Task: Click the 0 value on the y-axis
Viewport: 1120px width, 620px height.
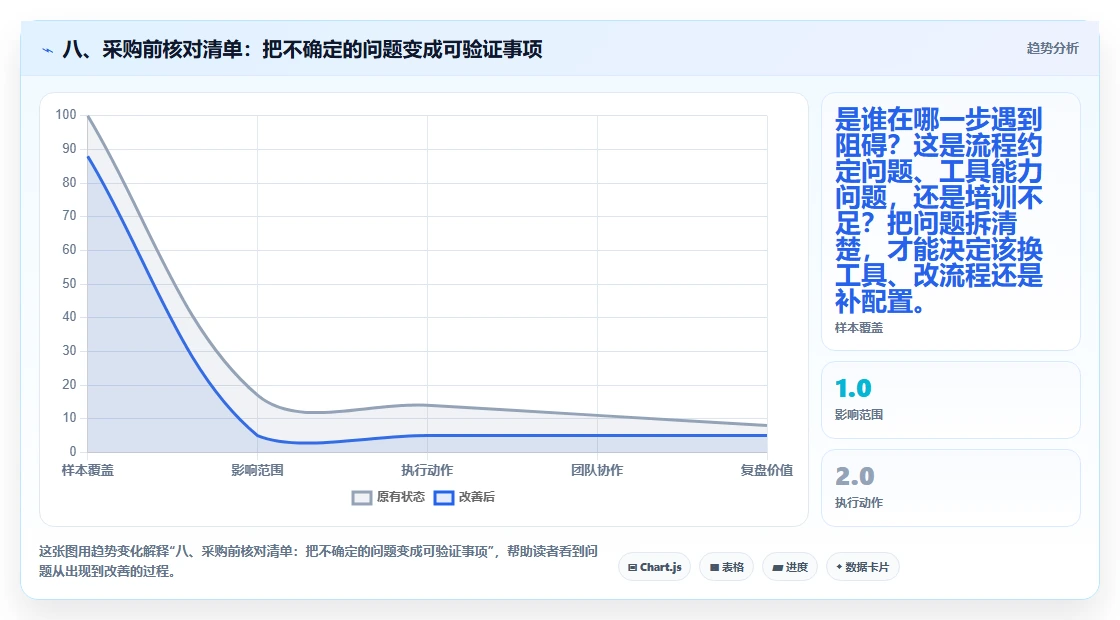Action: (73, 451)
